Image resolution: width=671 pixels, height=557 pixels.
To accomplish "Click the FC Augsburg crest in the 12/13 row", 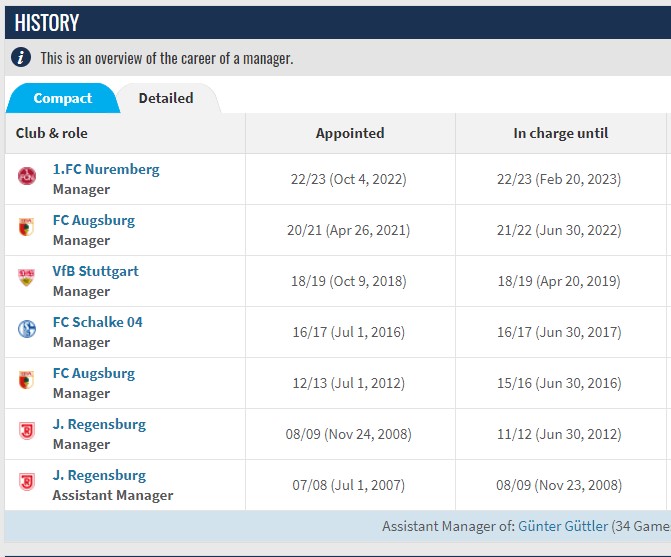I will point(26,380).
